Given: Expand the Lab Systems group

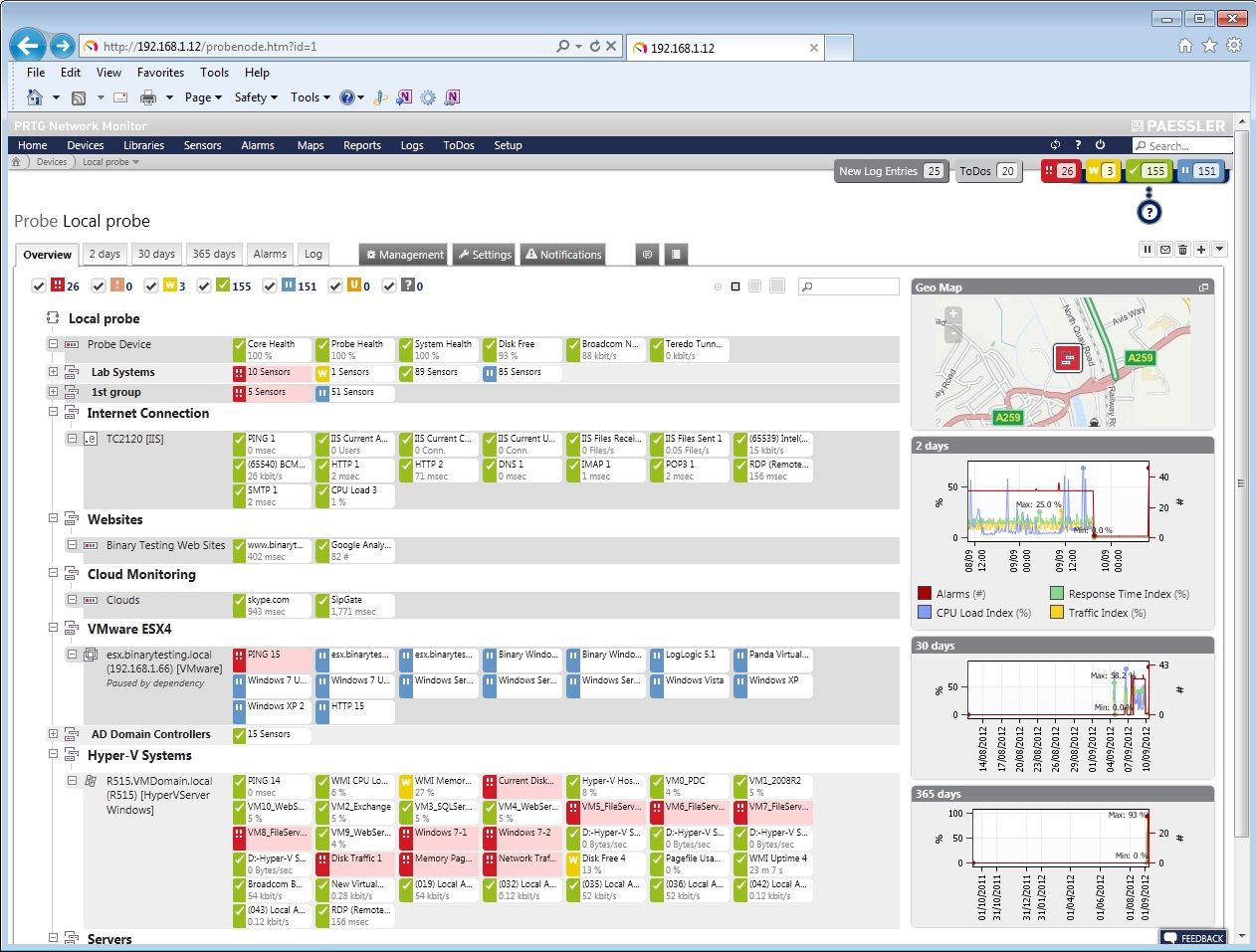Looking at the screenshot, I should 53,372.
